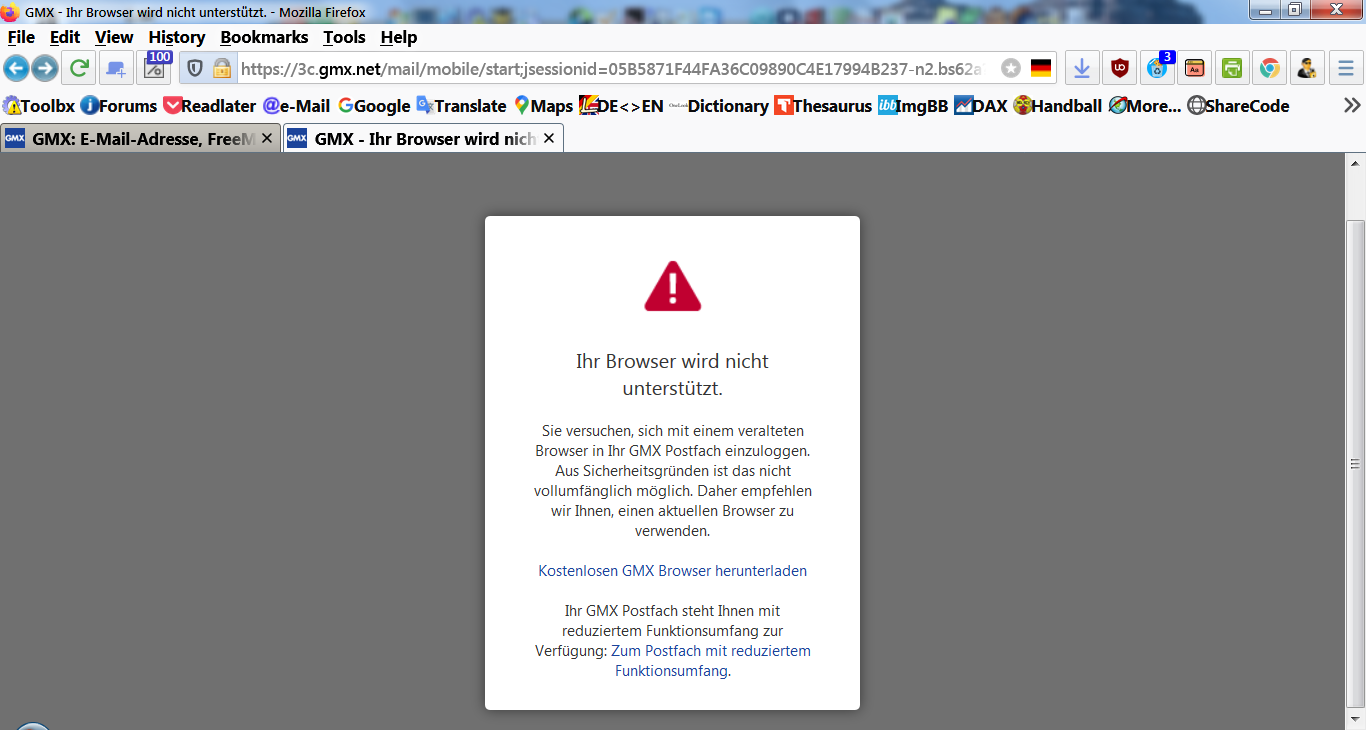Open the uBlock Origin extension

pyautogui.click(x=1120, y=68)
